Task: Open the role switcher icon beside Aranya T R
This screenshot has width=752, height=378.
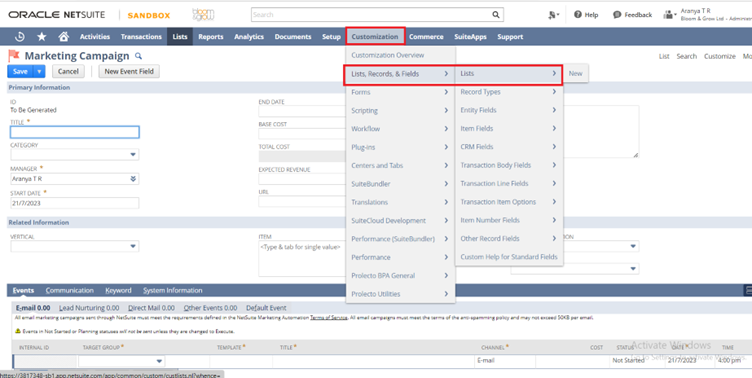Action: [x=670, y=15]
